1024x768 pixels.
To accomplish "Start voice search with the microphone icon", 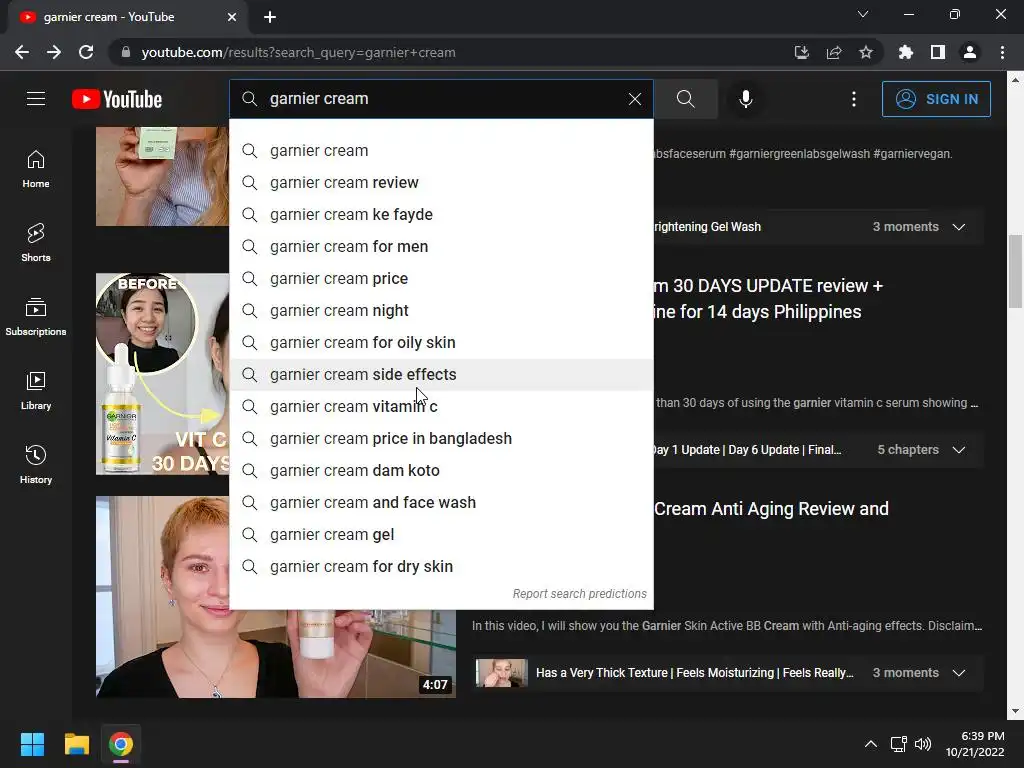I will pos(746,99).
